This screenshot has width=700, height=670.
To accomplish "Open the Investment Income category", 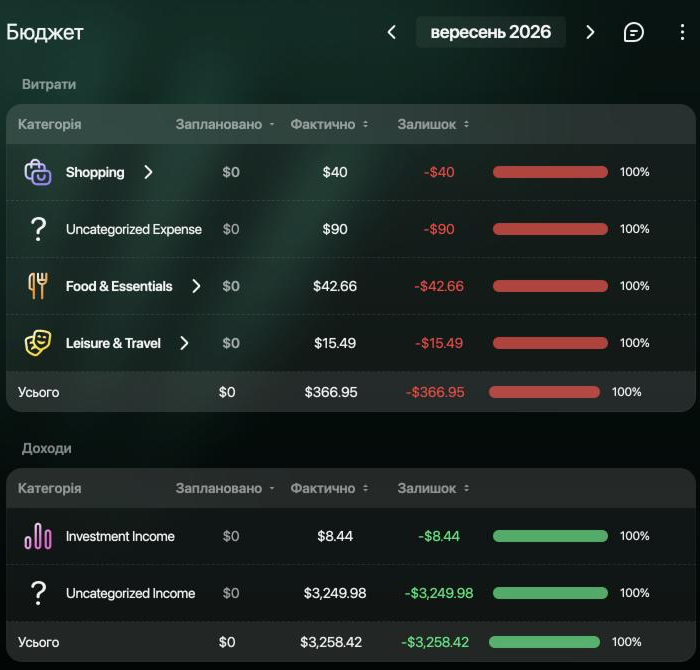I will [x=120, y=536].
